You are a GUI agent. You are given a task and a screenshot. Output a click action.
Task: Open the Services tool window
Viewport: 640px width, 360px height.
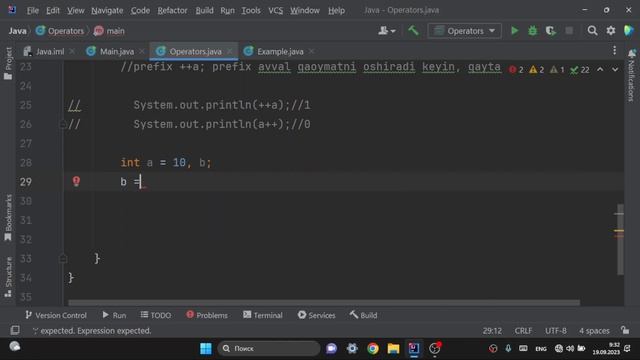tap(316, 315)
